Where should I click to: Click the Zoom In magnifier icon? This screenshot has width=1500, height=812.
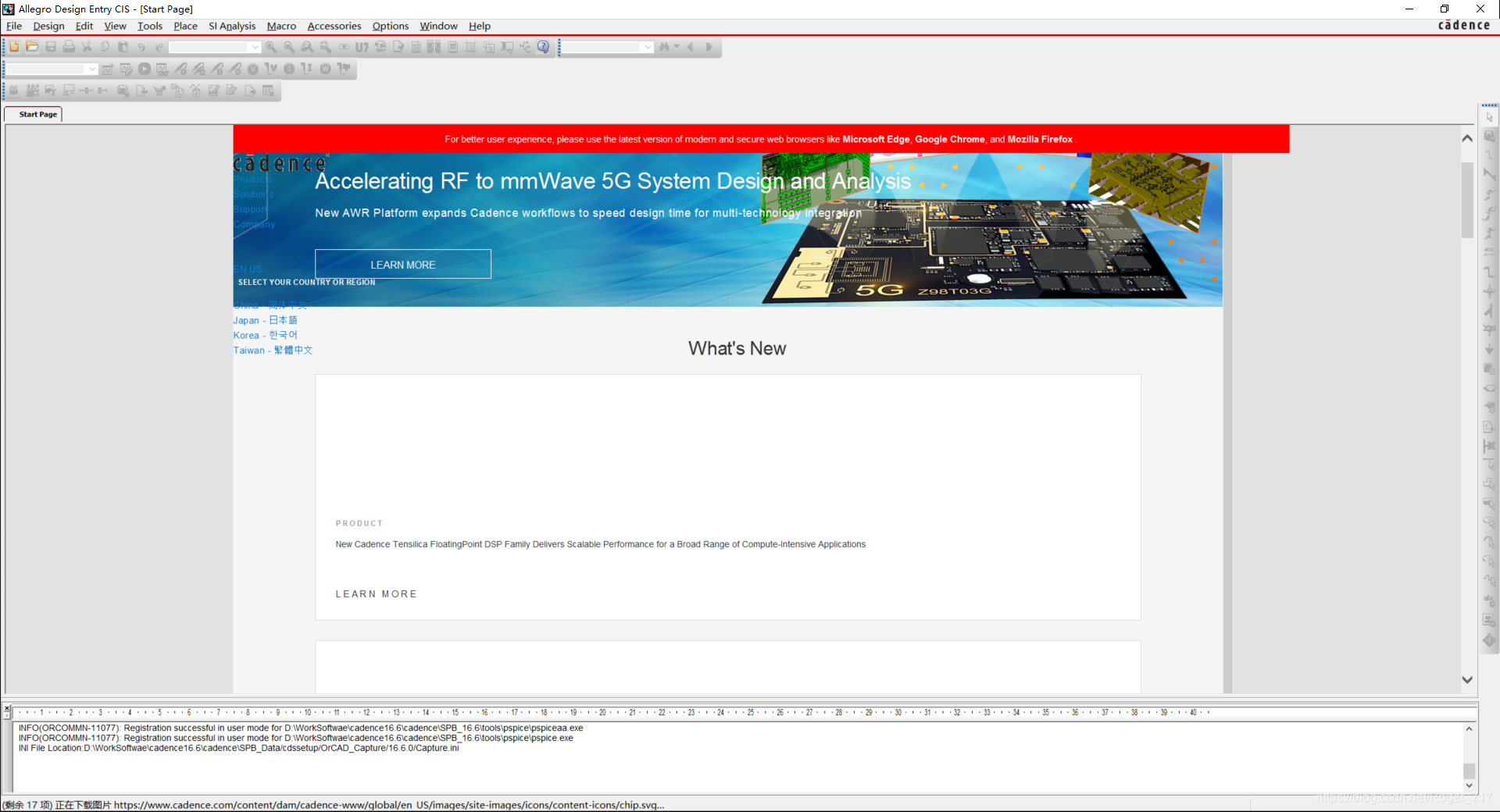point(271,47)
